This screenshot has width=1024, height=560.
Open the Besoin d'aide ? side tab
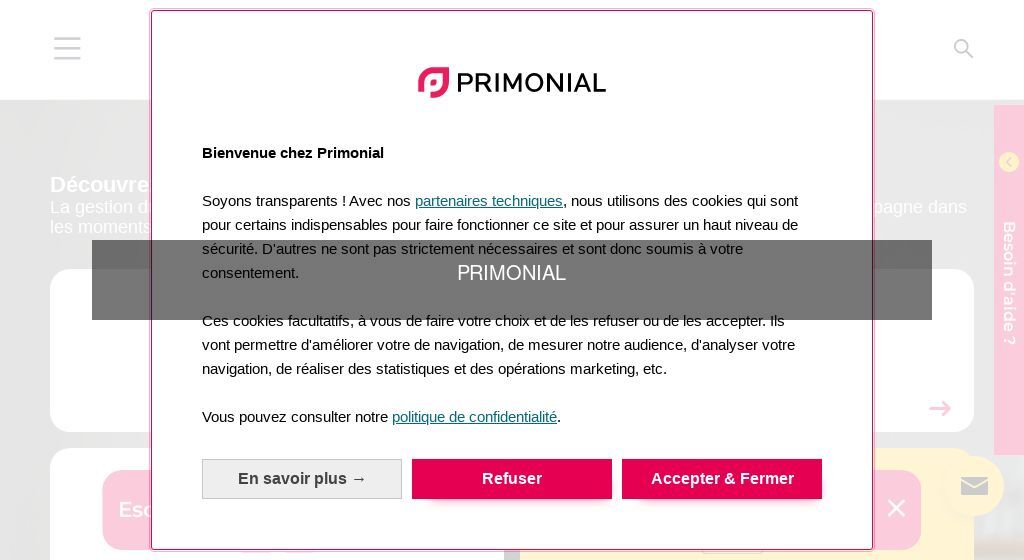click(1009, 281)
